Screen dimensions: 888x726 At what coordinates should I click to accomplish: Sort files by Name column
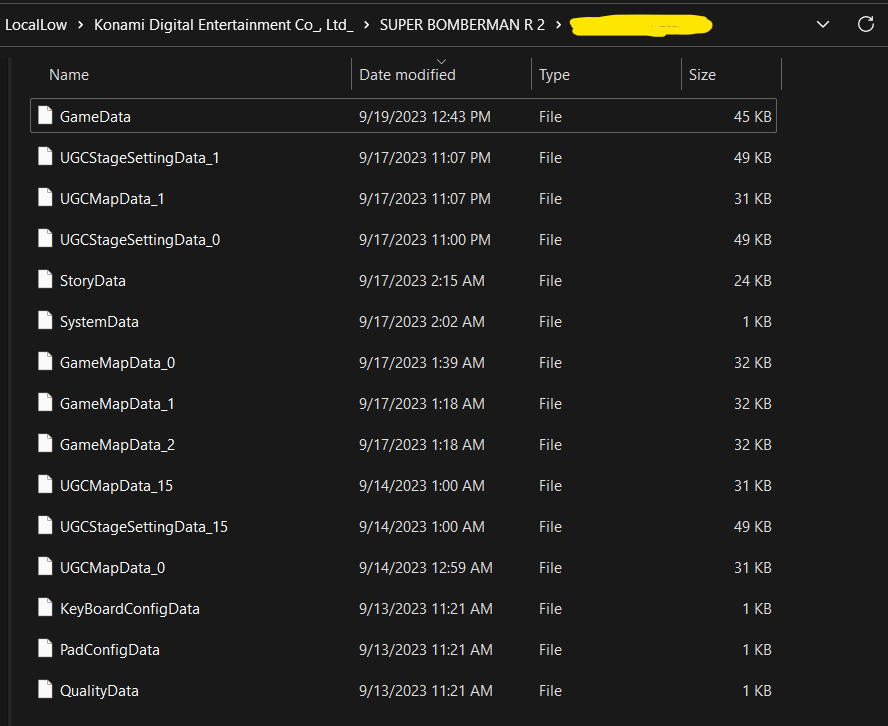coord(69,75)
